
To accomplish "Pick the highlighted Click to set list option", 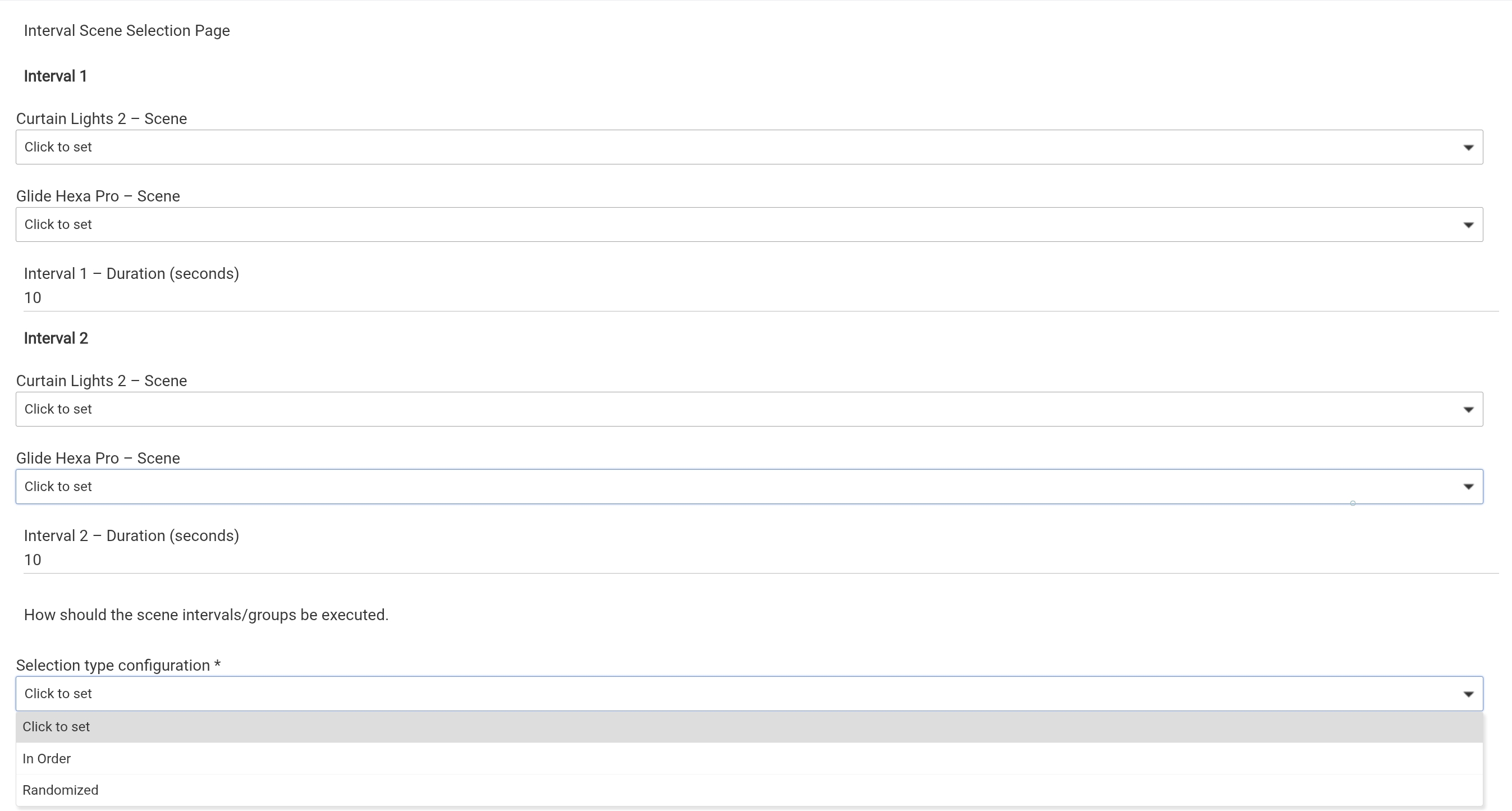I will click(56, 726).
